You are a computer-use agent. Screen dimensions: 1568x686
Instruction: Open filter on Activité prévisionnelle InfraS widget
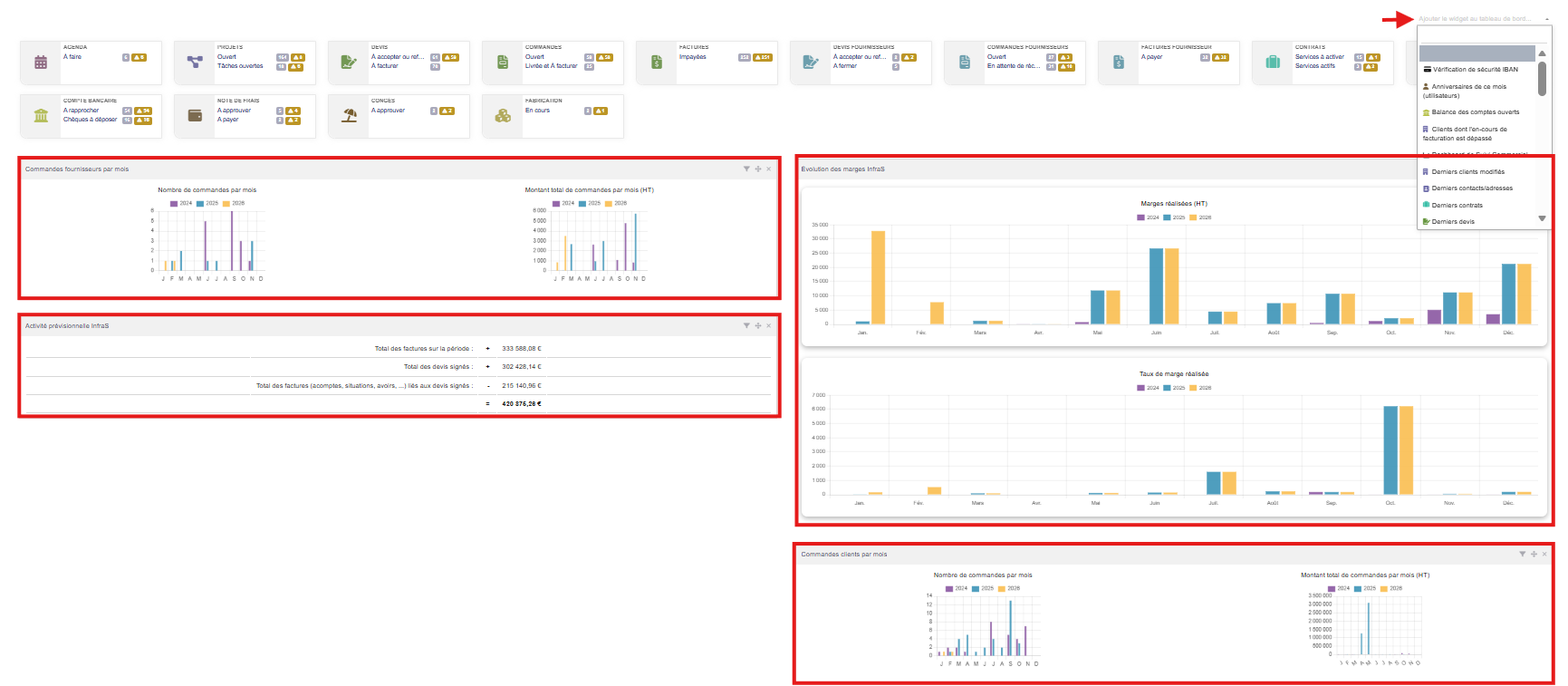click(746, 326)
